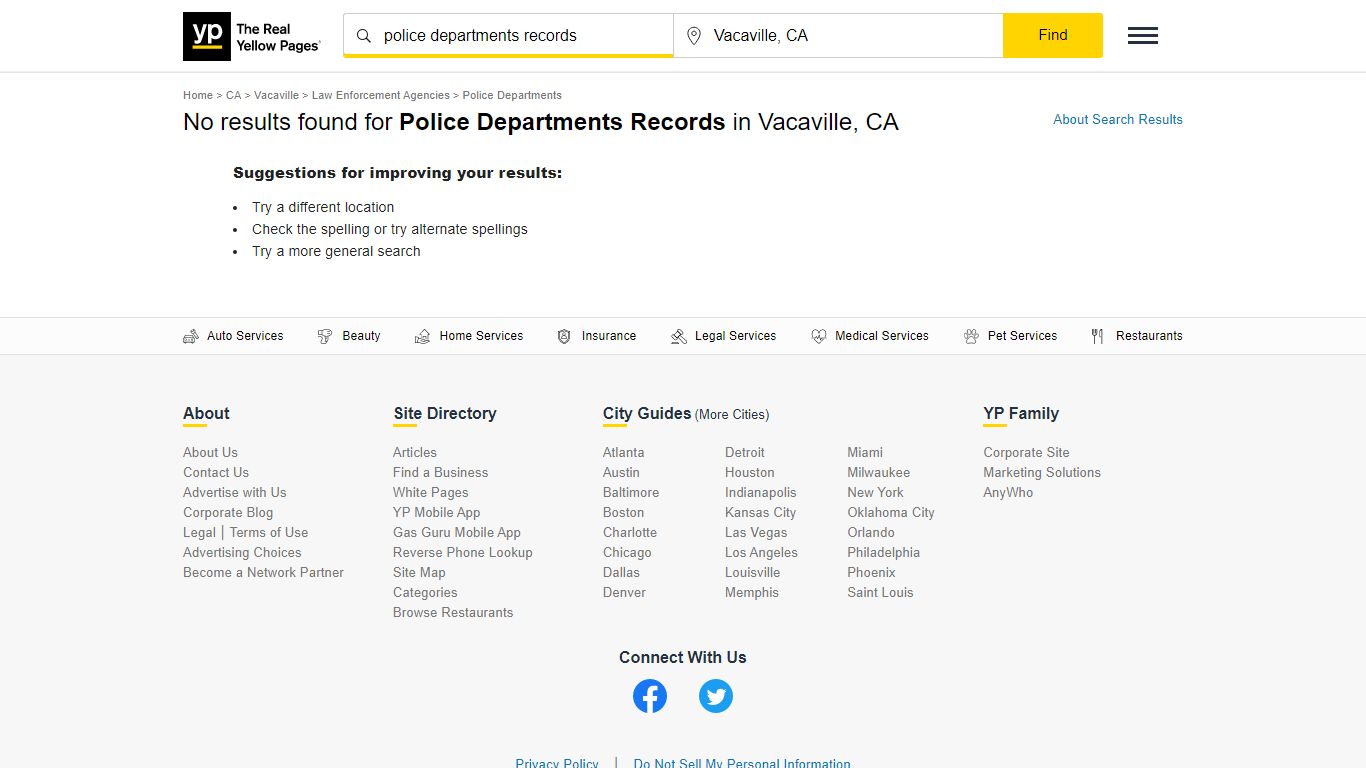
Task: Open the Twitter profile
Action: click(716, 696)
